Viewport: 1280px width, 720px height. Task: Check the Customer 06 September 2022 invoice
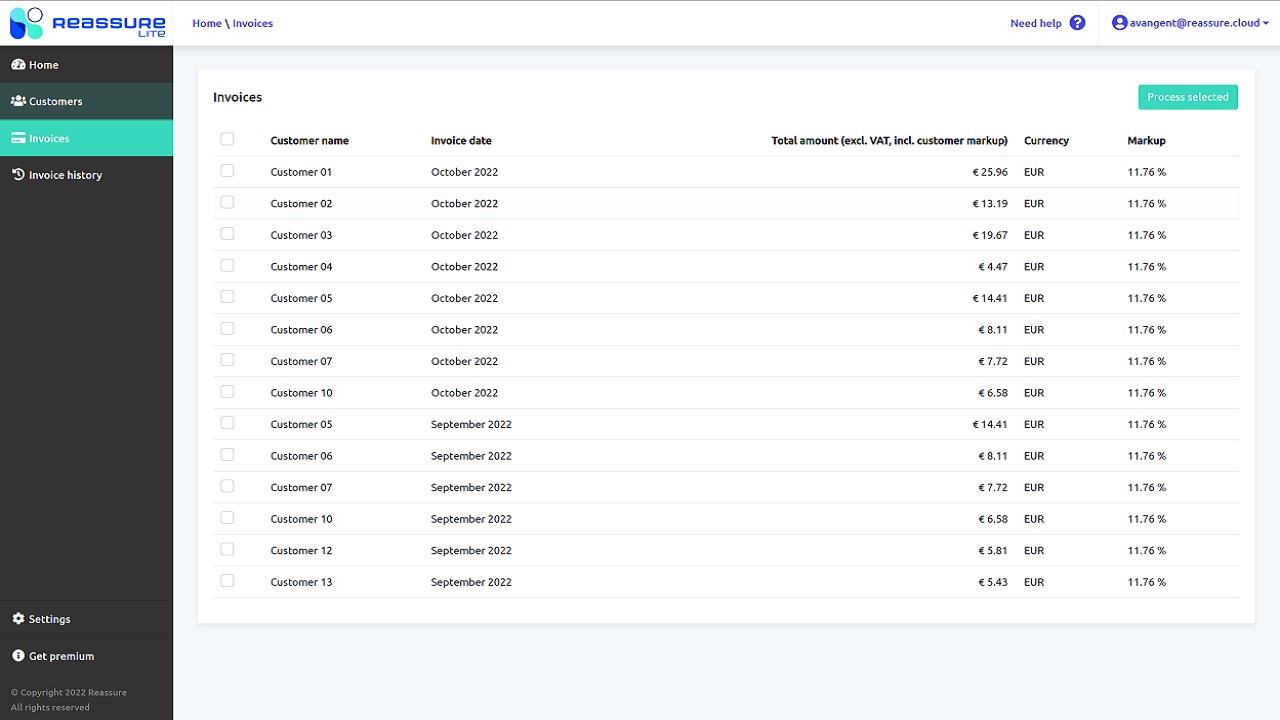click(x=227, y=455)
